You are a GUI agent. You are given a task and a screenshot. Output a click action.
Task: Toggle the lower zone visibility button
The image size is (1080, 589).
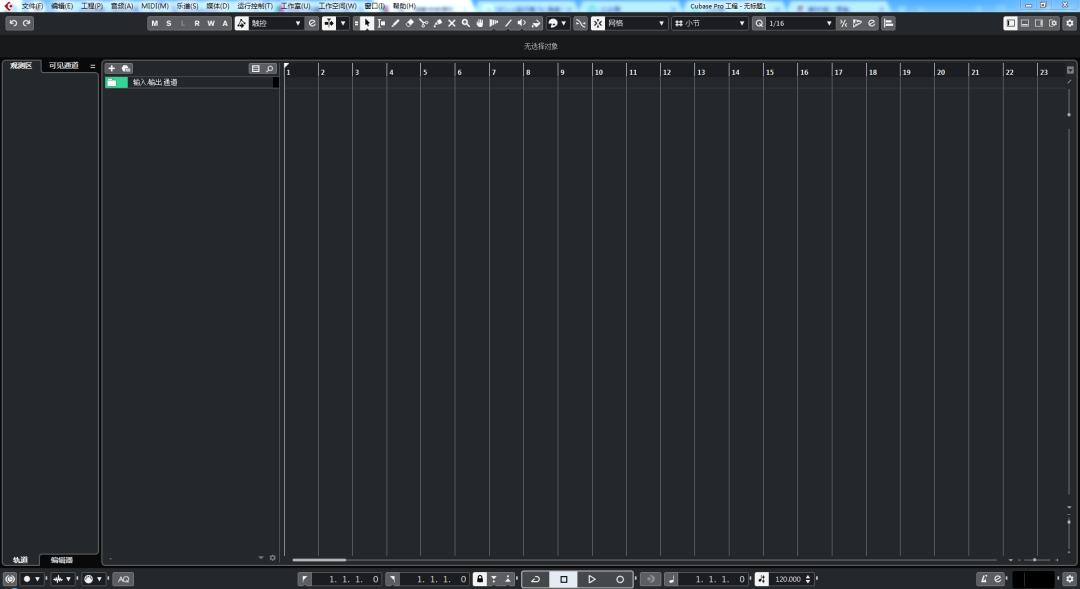click(1025, 23)
